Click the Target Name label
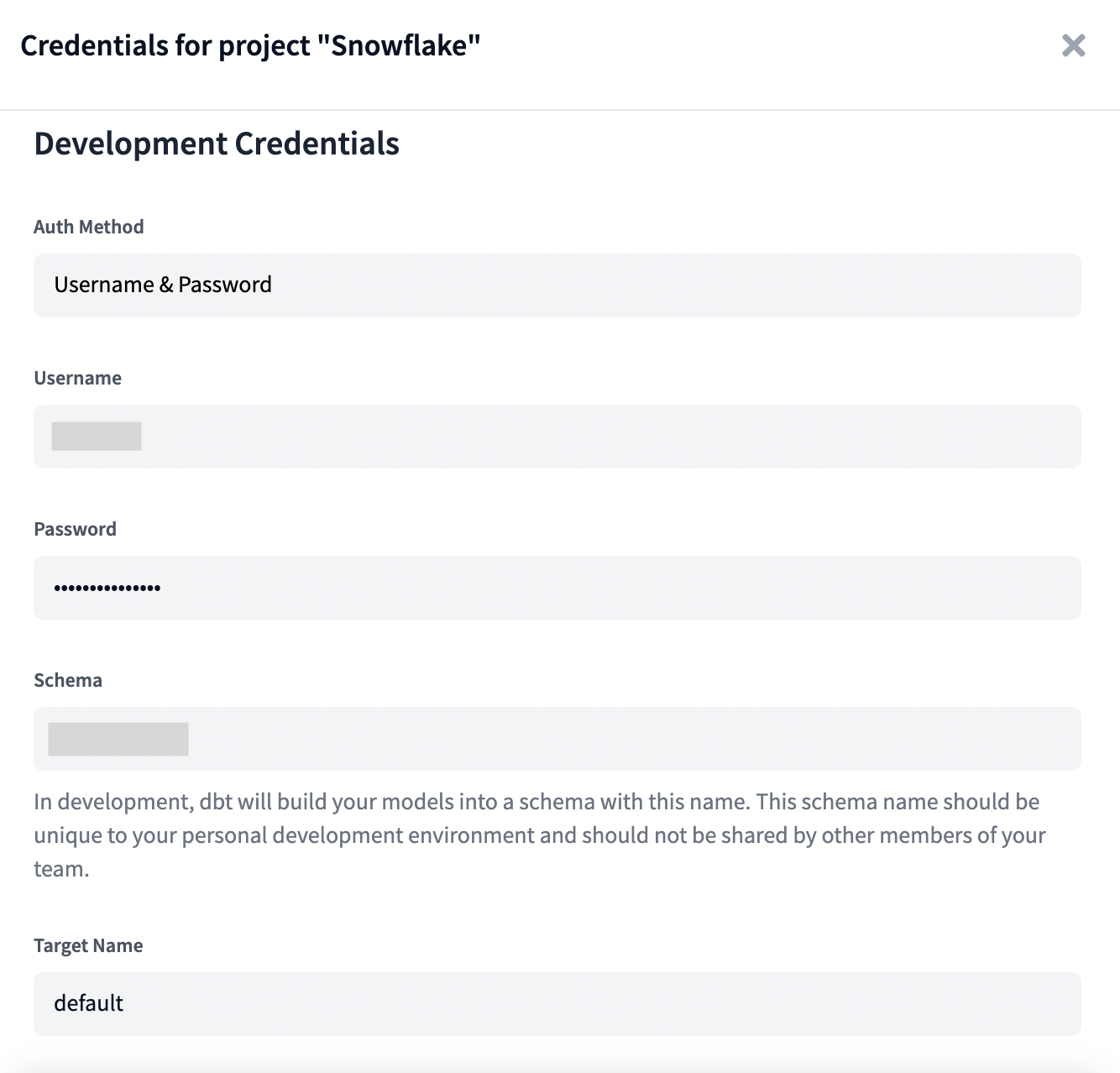 point(88,945)
